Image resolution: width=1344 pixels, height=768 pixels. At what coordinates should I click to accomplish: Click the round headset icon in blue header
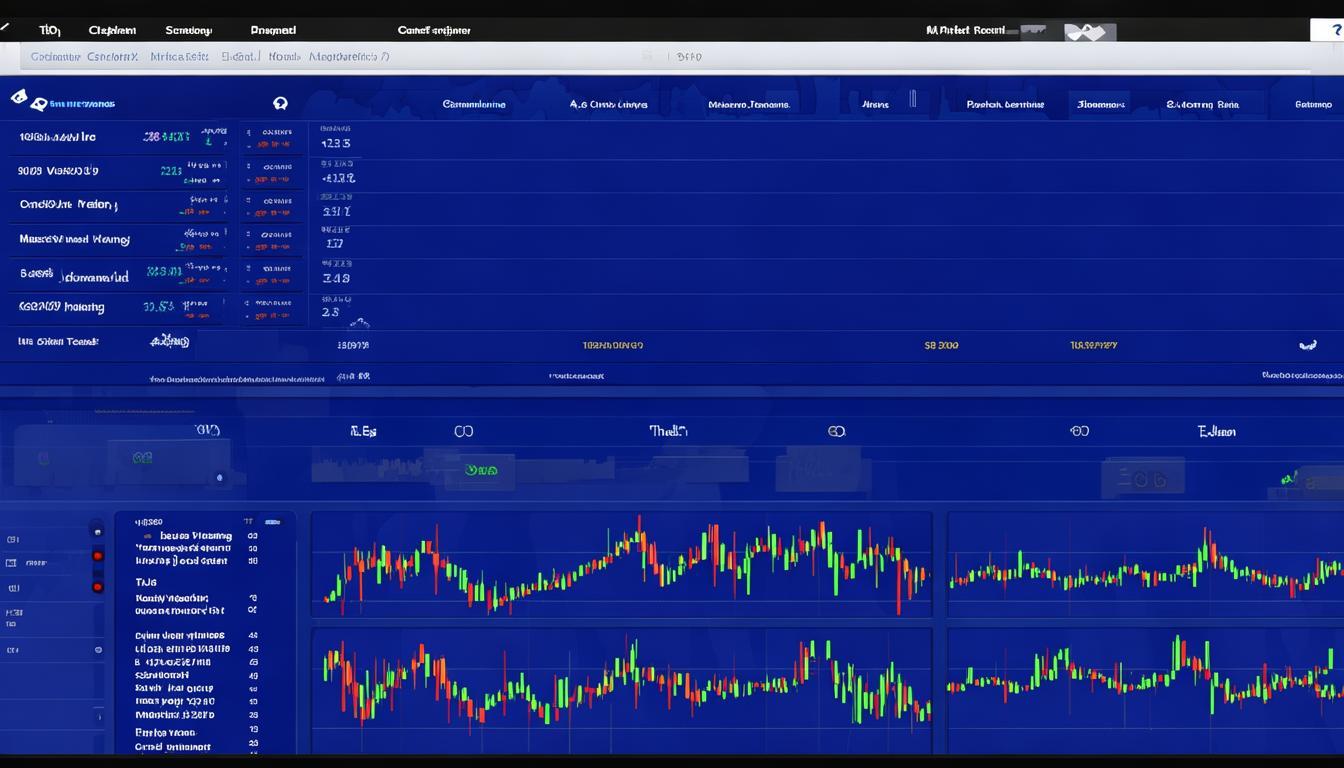280,103
